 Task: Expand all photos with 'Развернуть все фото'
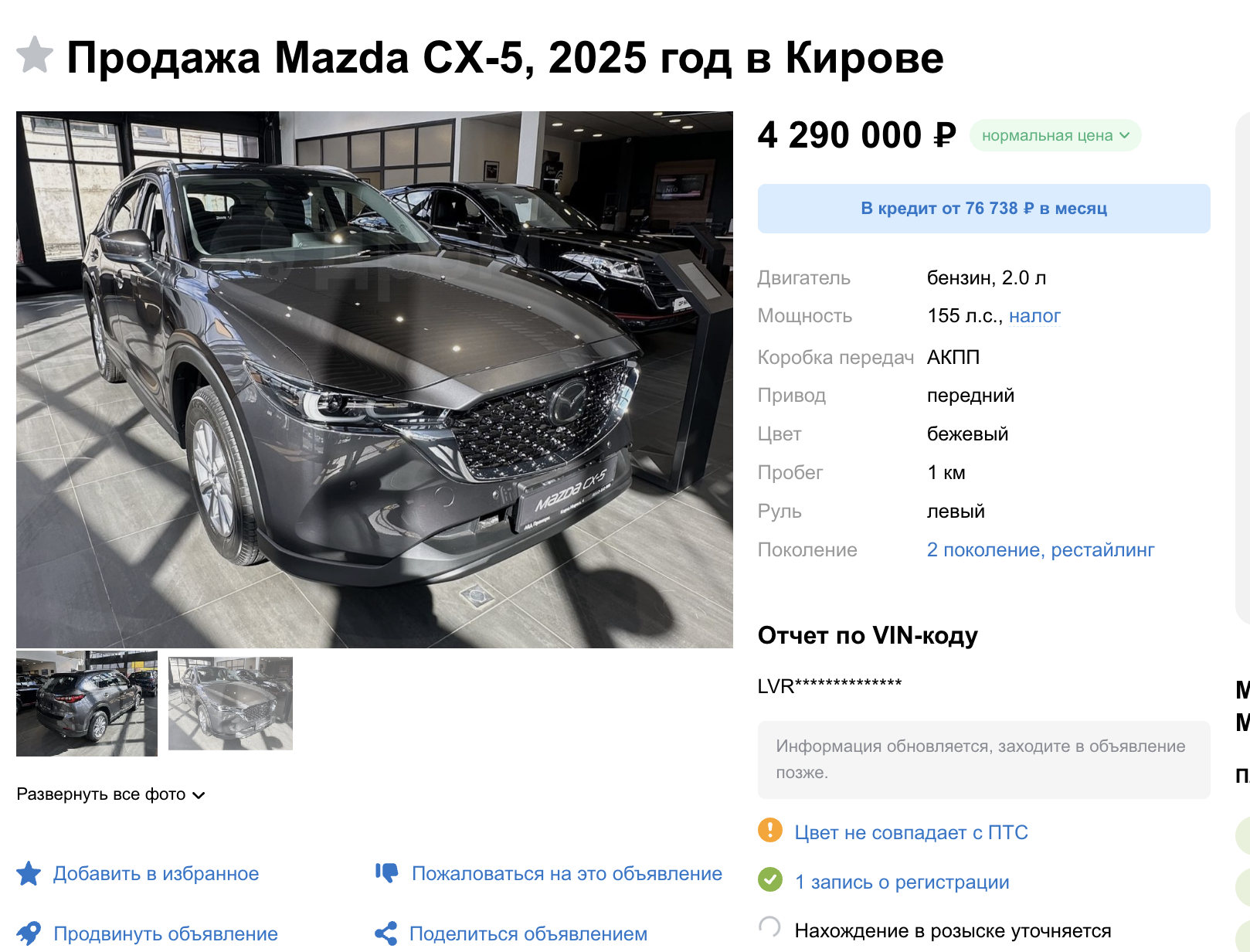(101, 794)
